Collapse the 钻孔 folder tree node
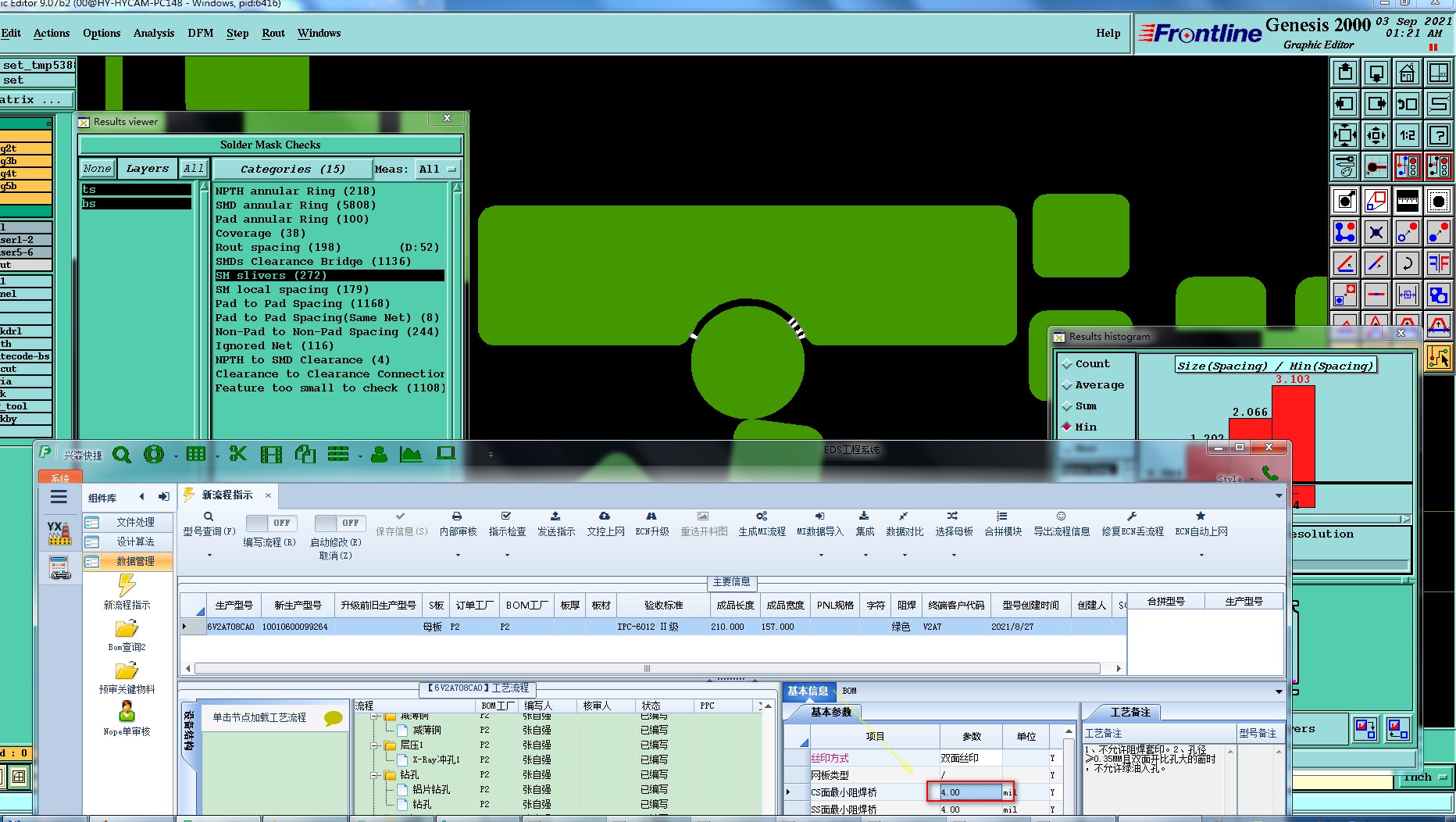Viewport: 1456px width, 822px height. (x=375, y=775)
